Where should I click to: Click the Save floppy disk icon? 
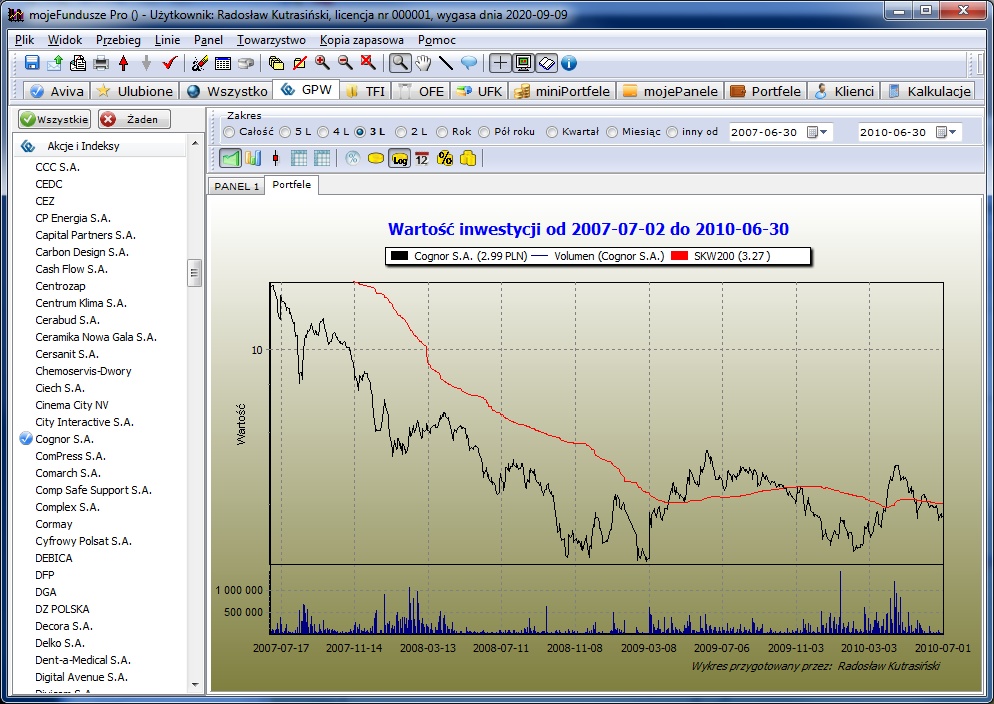click(32, 63)
